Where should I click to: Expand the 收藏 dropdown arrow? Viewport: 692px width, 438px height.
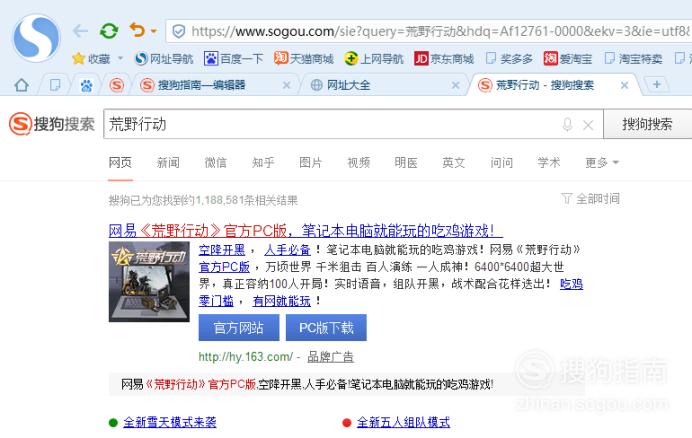point(120,58)
